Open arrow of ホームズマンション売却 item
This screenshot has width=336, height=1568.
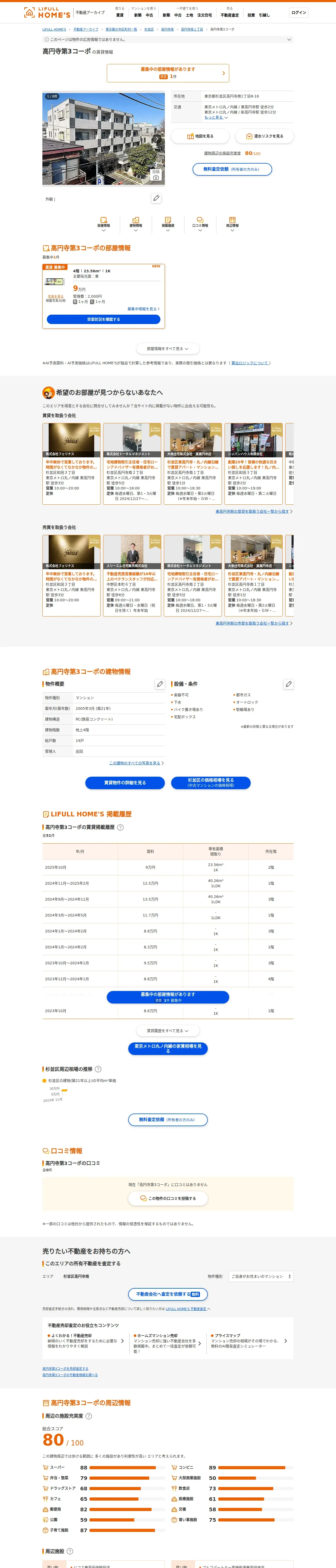pos(199,1344)
